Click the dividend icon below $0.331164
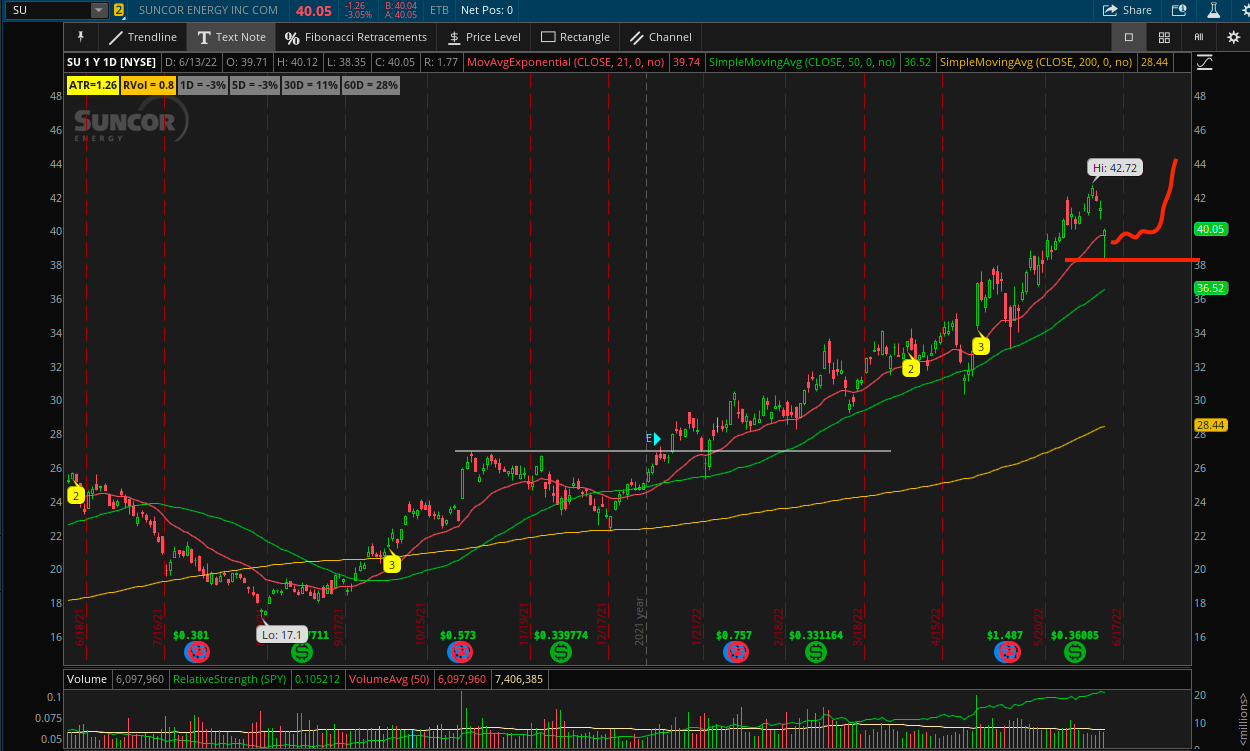 pos(816,652)
